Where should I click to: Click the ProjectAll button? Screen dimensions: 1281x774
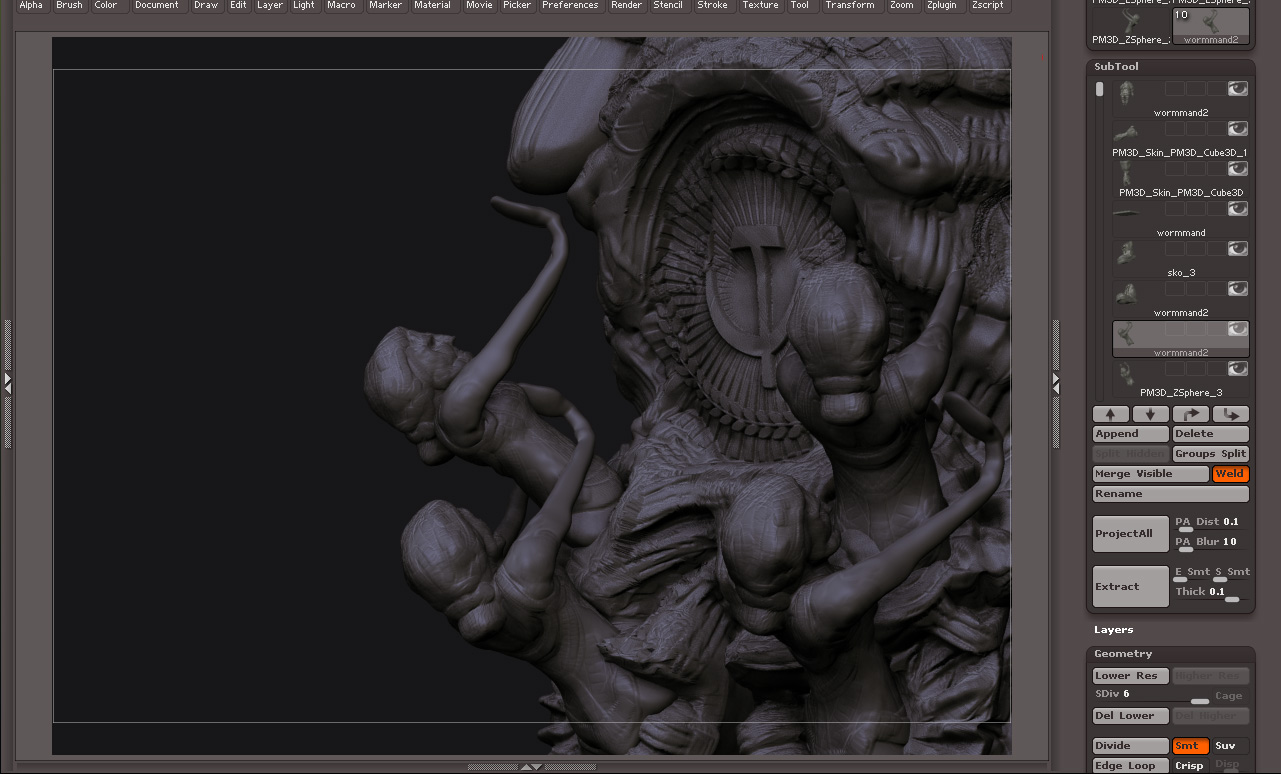pyautogui.click(x=1131, y=534)
